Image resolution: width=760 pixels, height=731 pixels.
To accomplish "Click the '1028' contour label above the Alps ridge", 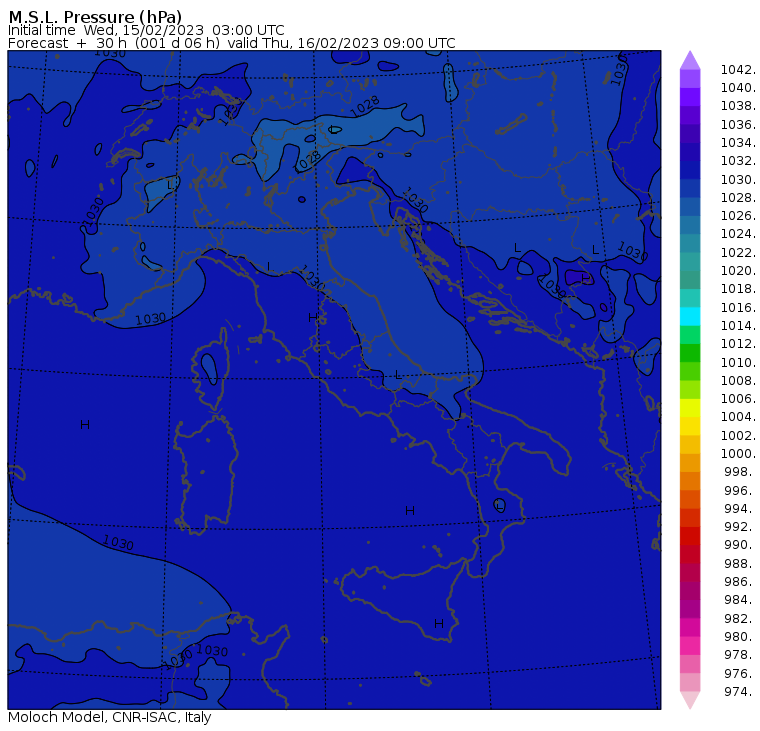I will pos(364,106).
